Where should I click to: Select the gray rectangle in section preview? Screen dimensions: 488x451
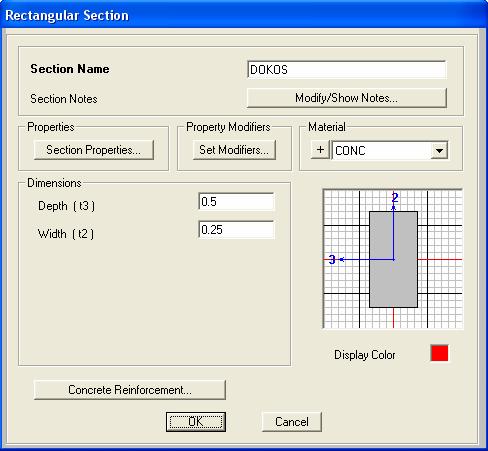pos(394,259)
